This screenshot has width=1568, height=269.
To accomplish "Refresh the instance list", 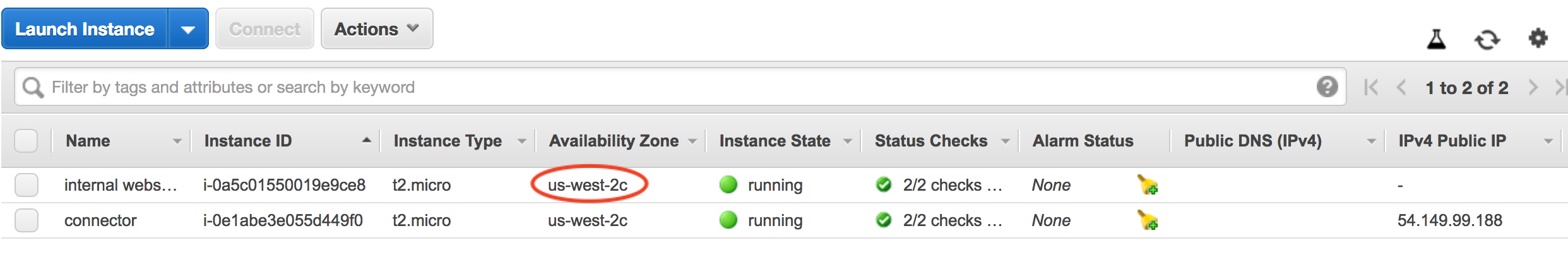I will (x=1487, y=40).
